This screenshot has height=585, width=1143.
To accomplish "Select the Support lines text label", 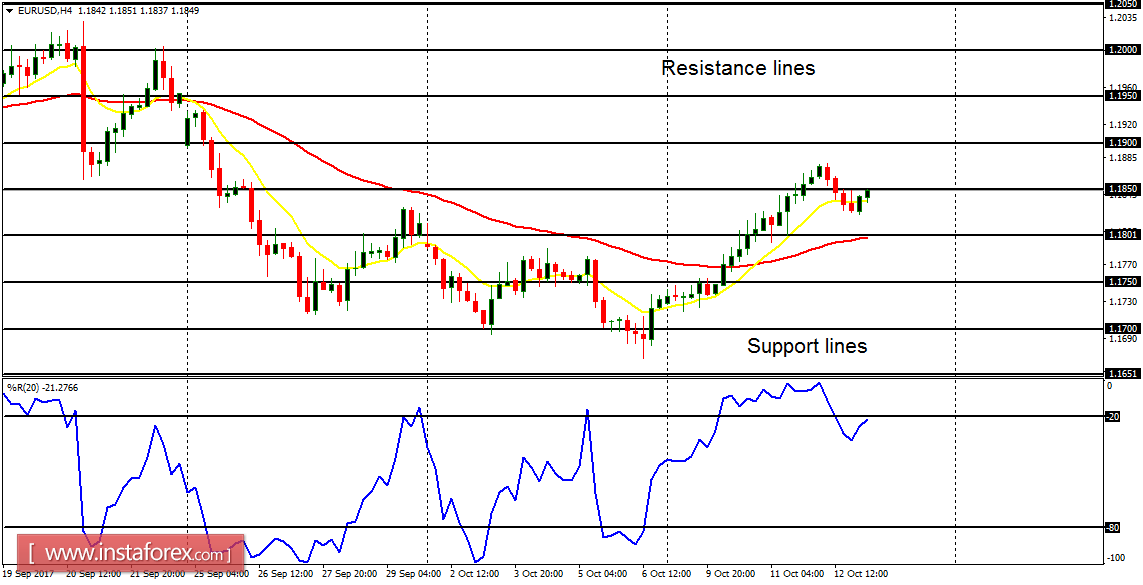I will click(x=806, y=347).
